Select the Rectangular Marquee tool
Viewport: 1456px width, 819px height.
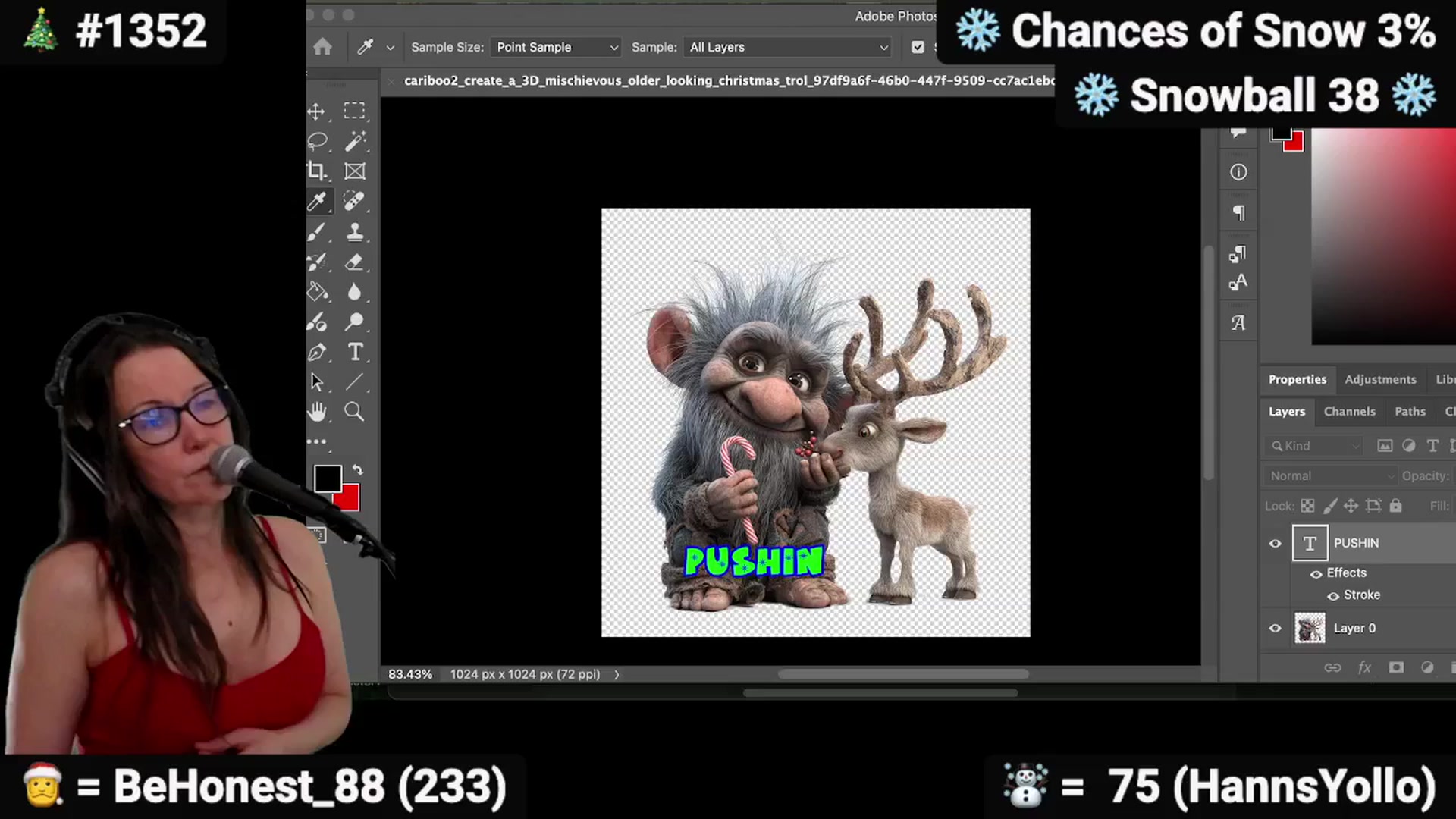[x=354, y=111]
